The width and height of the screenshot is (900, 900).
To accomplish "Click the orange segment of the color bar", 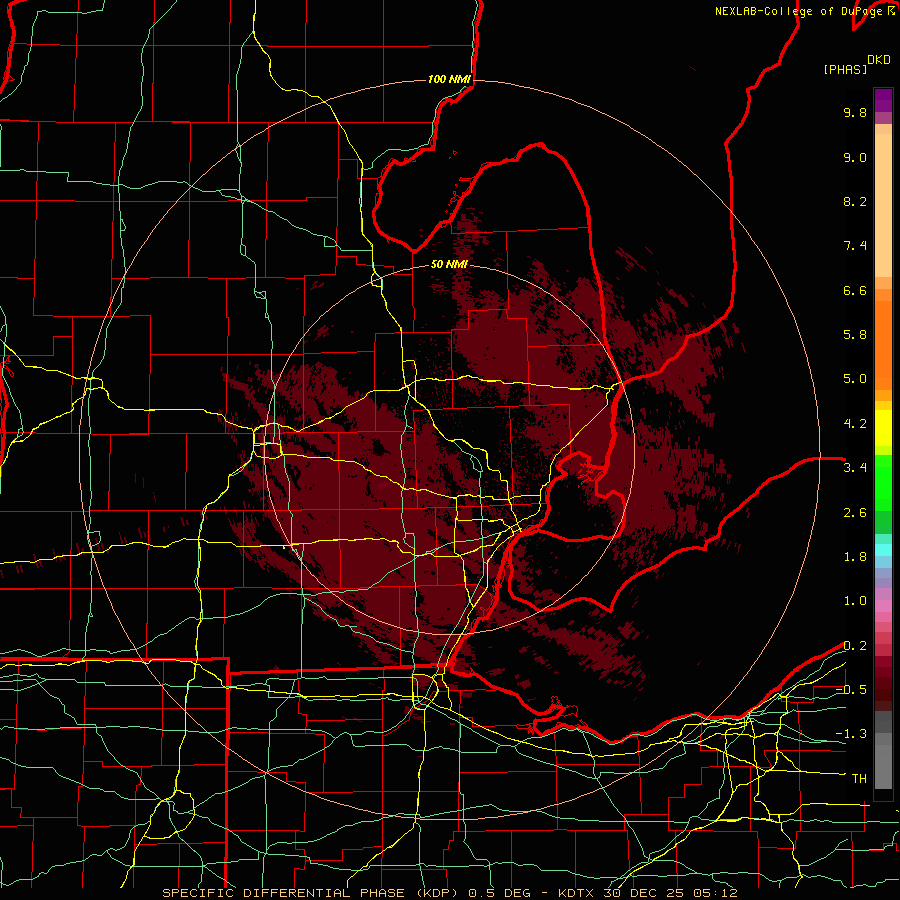I will [x=883, y=344].
